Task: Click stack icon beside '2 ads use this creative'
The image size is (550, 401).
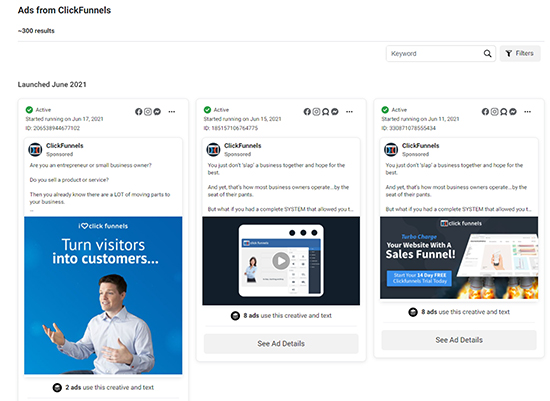Action: coord(57,388)
